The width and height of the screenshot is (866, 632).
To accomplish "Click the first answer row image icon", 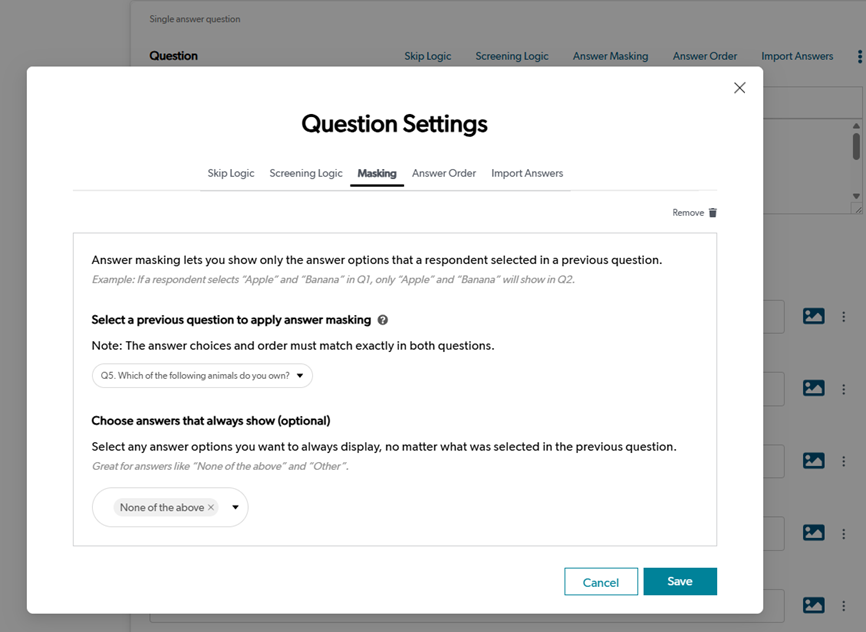I will 814,316.
